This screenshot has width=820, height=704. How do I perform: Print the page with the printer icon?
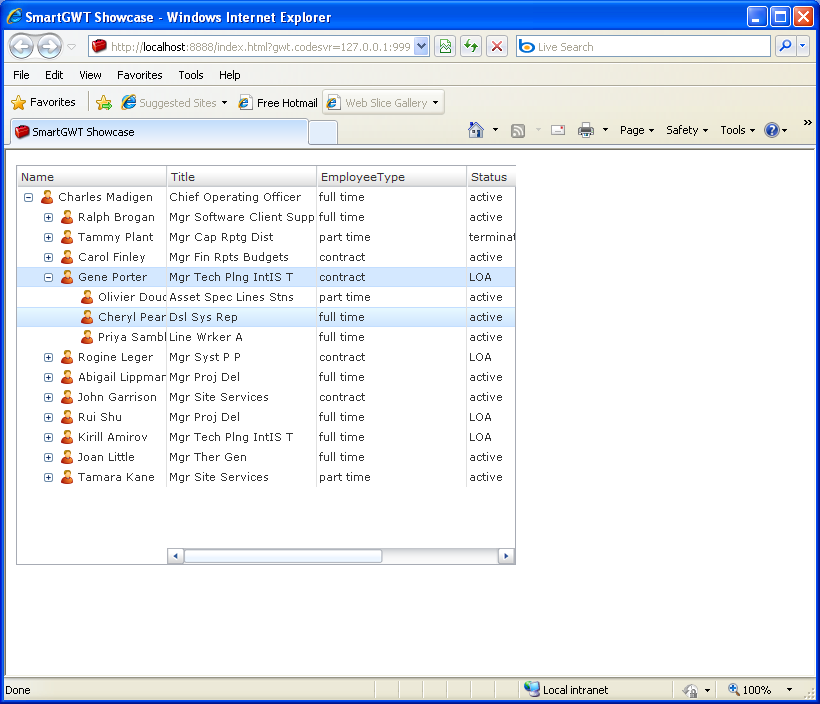tap(586, 130)
